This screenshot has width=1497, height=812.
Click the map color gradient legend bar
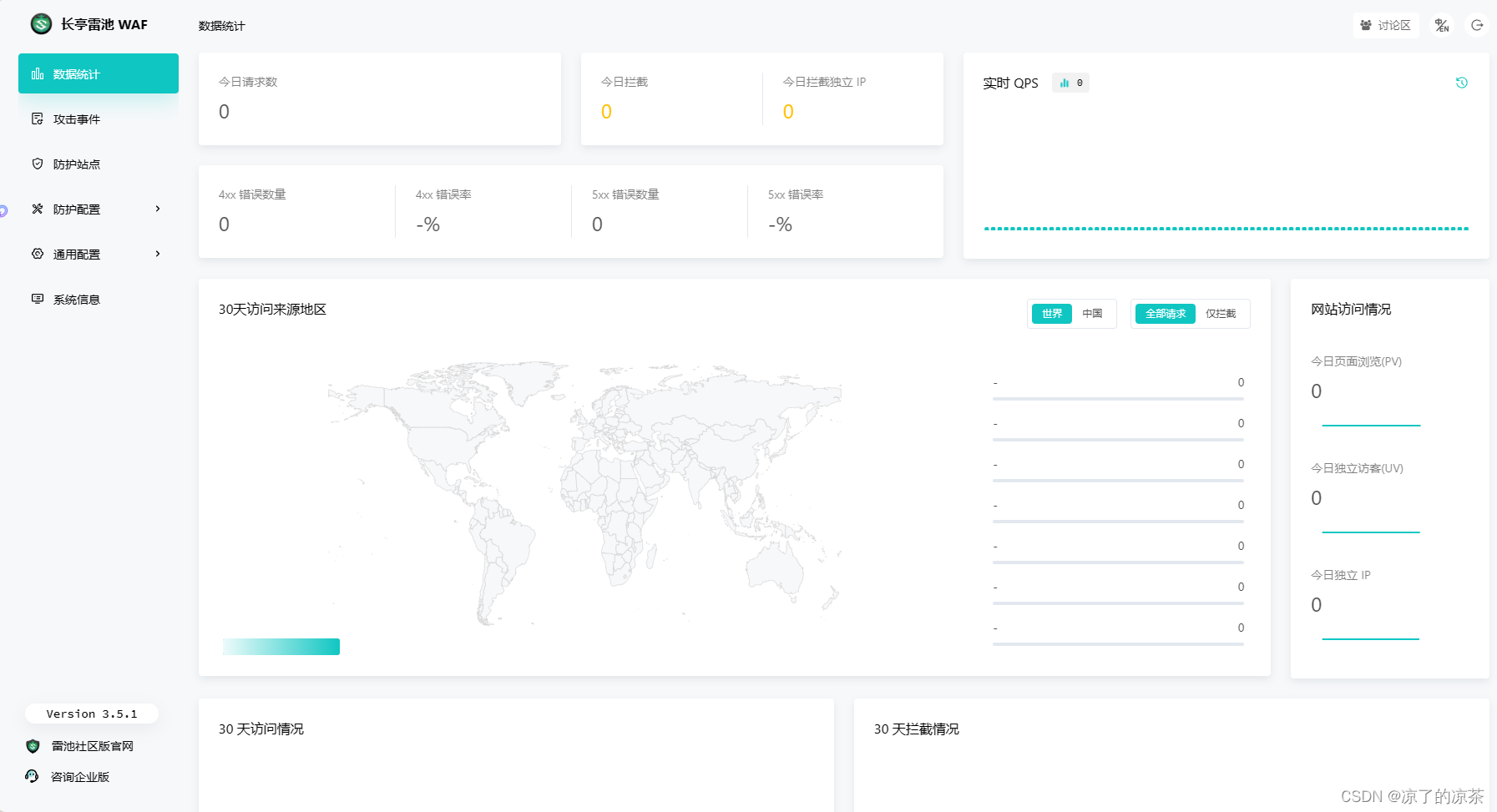tap(281, 647)
